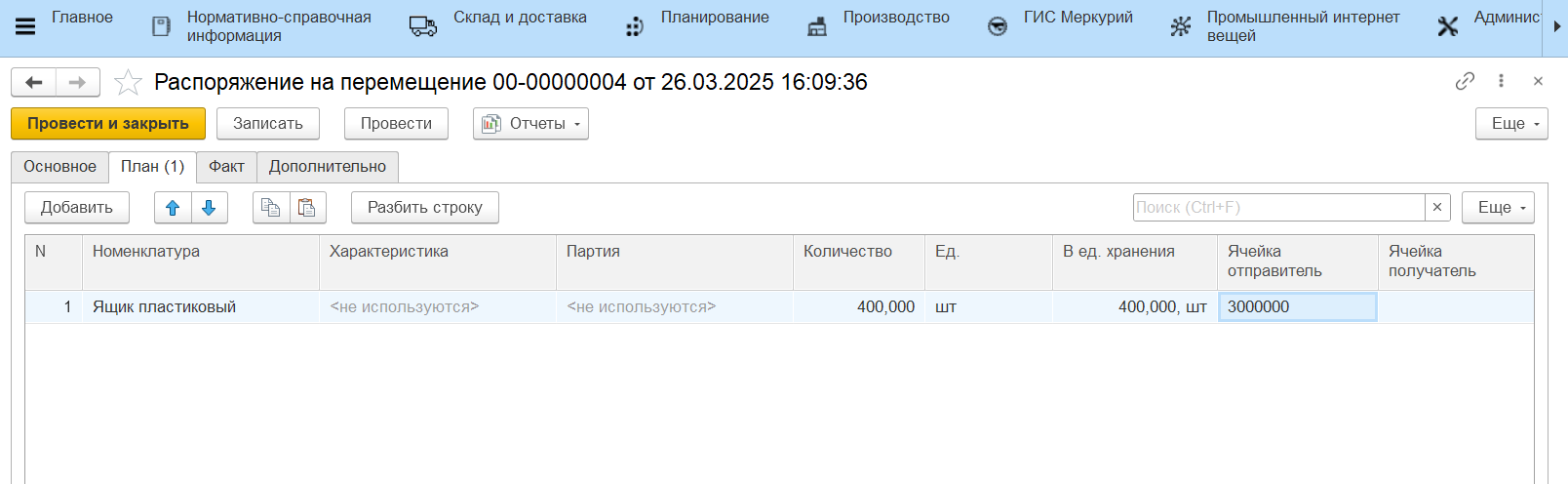Click the Разбить строку button

click(x=424, y=208)
